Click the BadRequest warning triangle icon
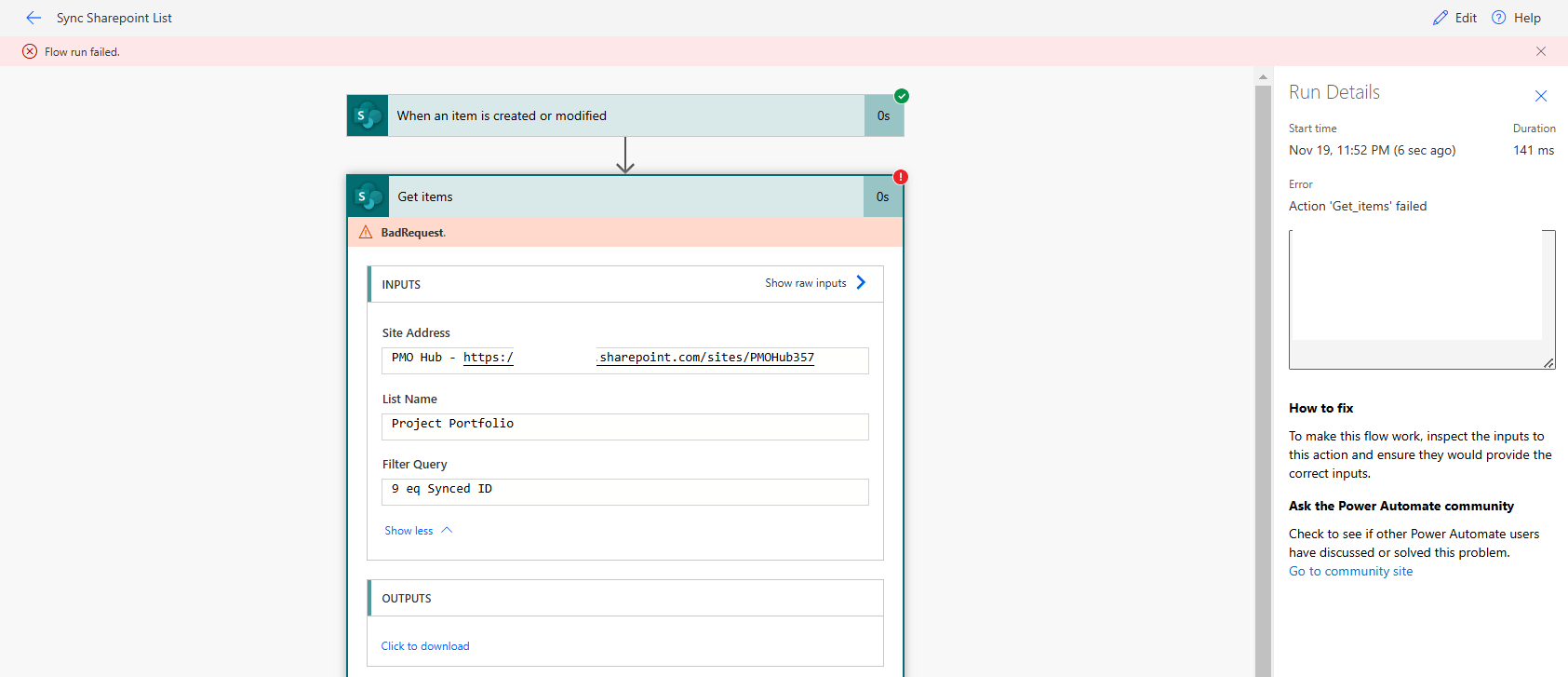Viewport: 1568px width, 677px height. (366, 232)
